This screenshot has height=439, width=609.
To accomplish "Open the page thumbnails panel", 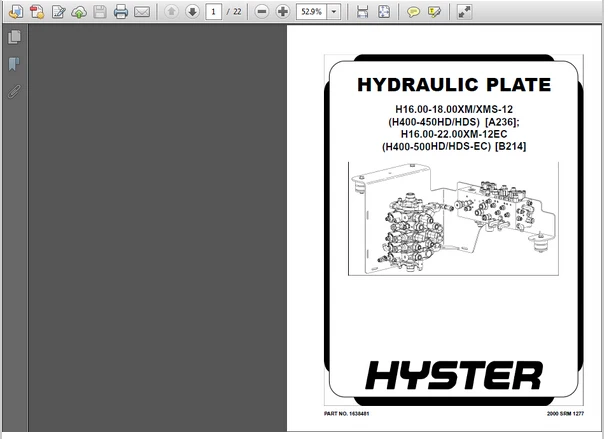I will tap(14, 37).
